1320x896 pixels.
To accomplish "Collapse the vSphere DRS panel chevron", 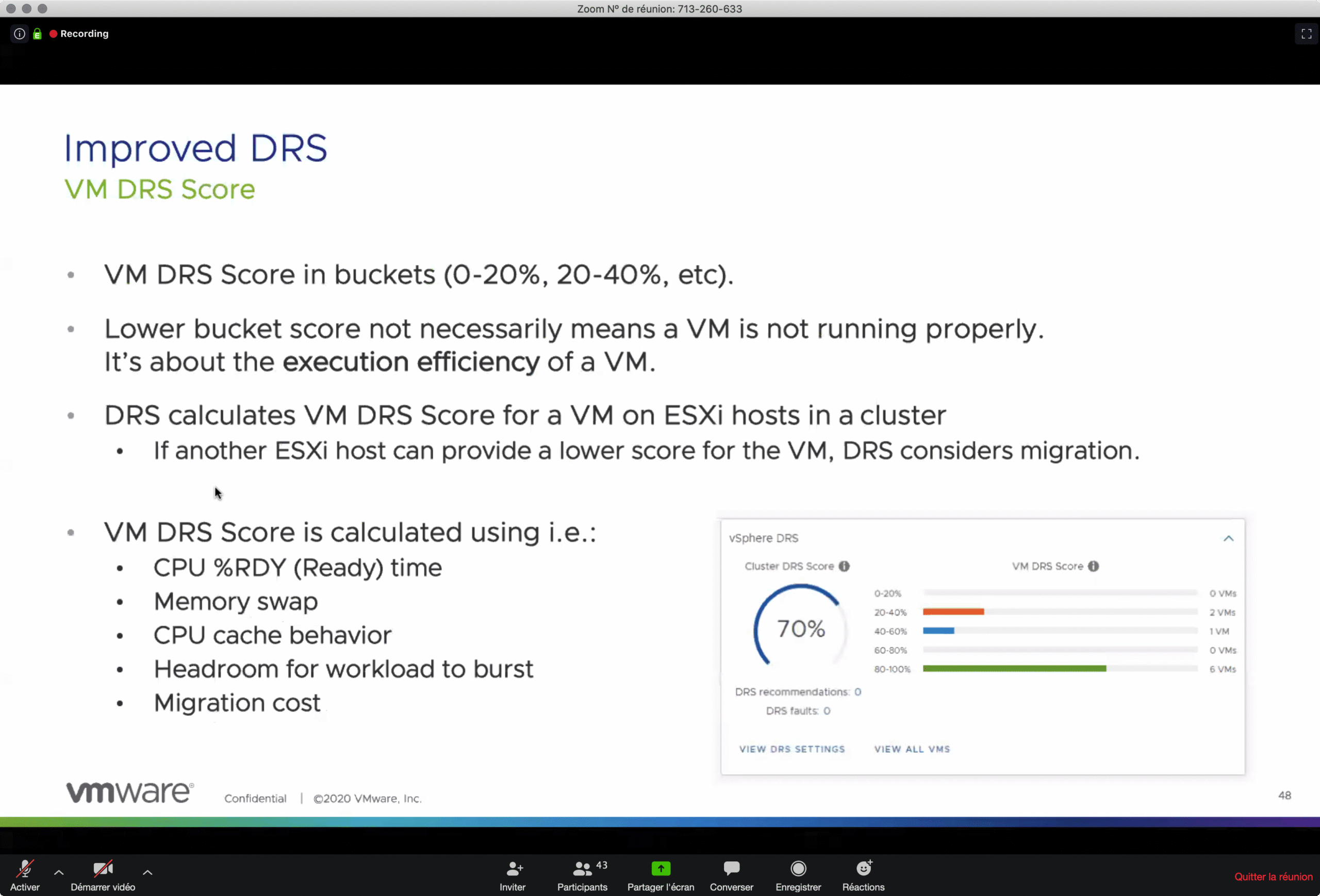I will (1228, 538).
